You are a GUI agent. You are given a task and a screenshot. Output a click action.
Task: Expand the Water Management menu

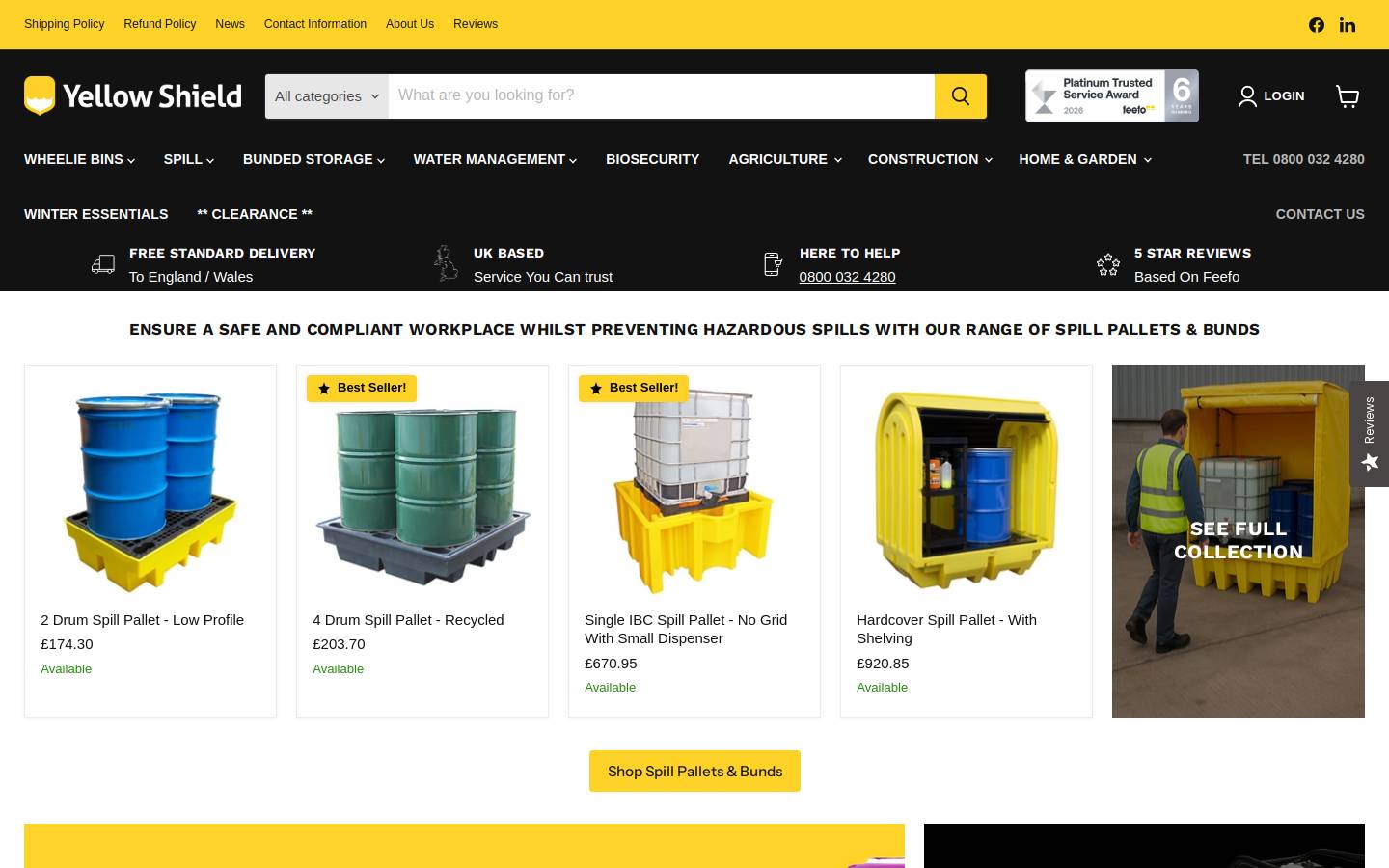(x=495, y=159)
